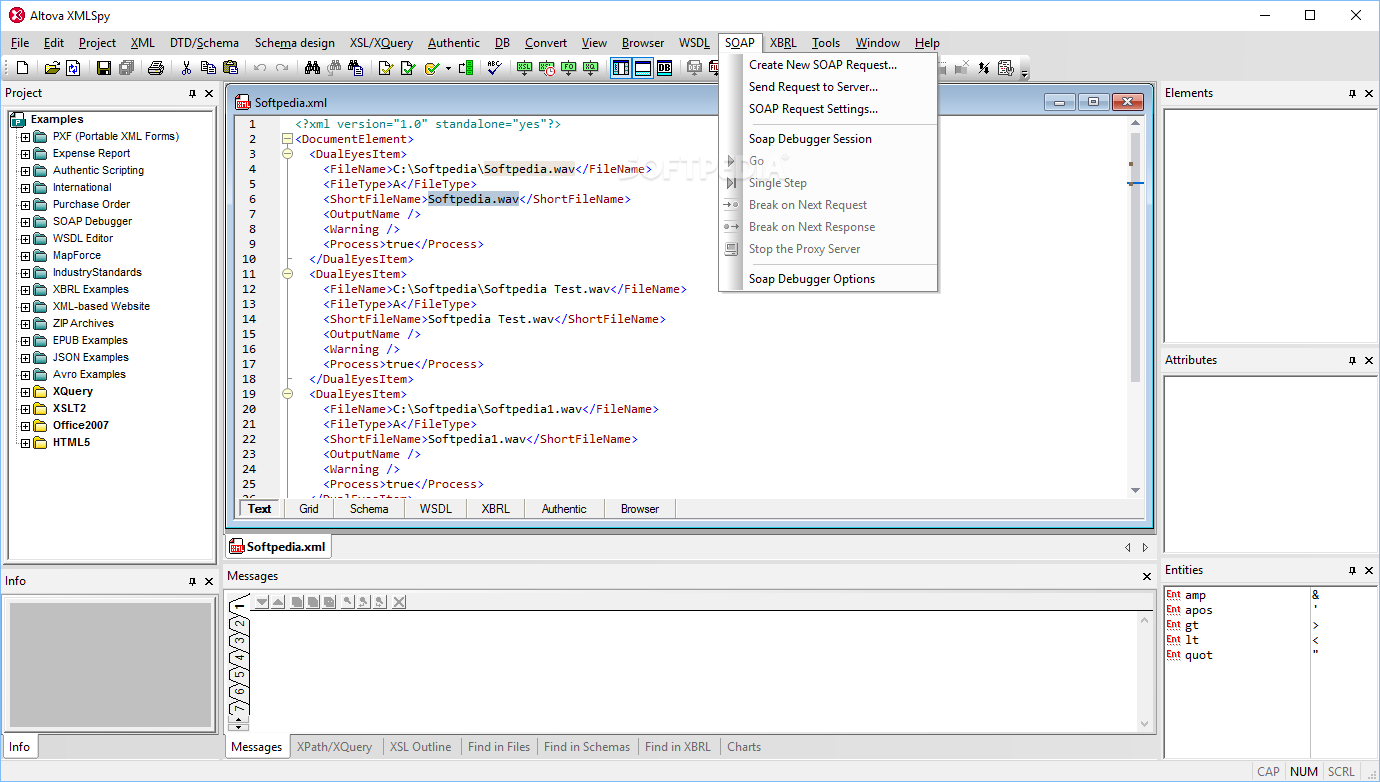The height and width of the screenshot is (782, 1380).
Task: Pin the Entities panel with pushpin
Action: [x=1352, y=570]
